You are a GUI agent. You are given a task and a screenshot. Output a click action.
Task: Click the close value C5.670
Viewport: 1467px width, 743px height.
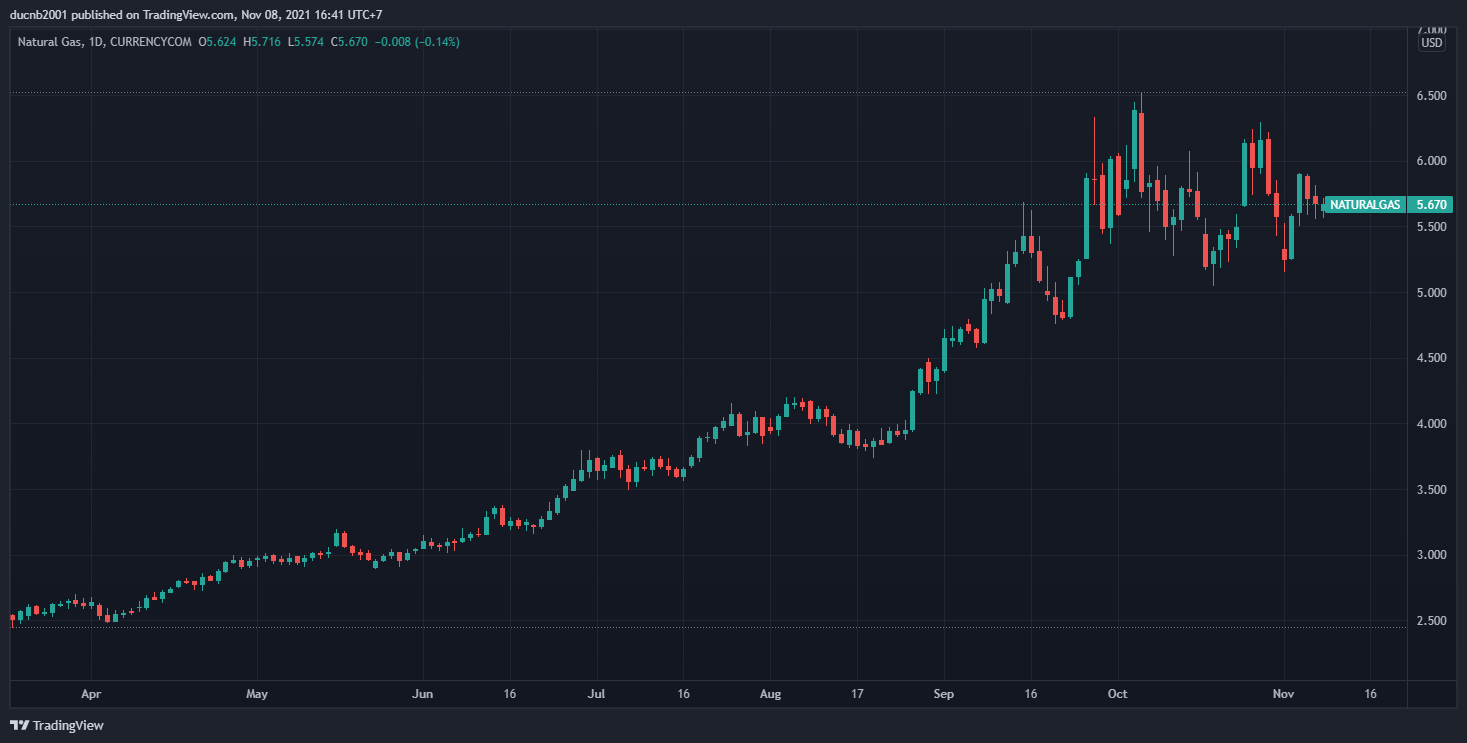(x=349, y=42)
